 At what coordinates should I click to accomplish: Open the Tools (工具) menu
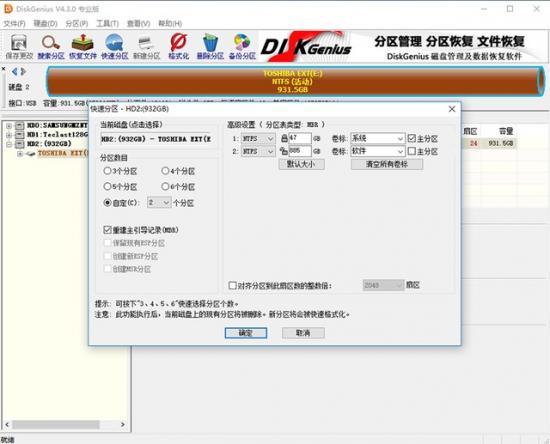pyautogui.click(x=107, y=23)
